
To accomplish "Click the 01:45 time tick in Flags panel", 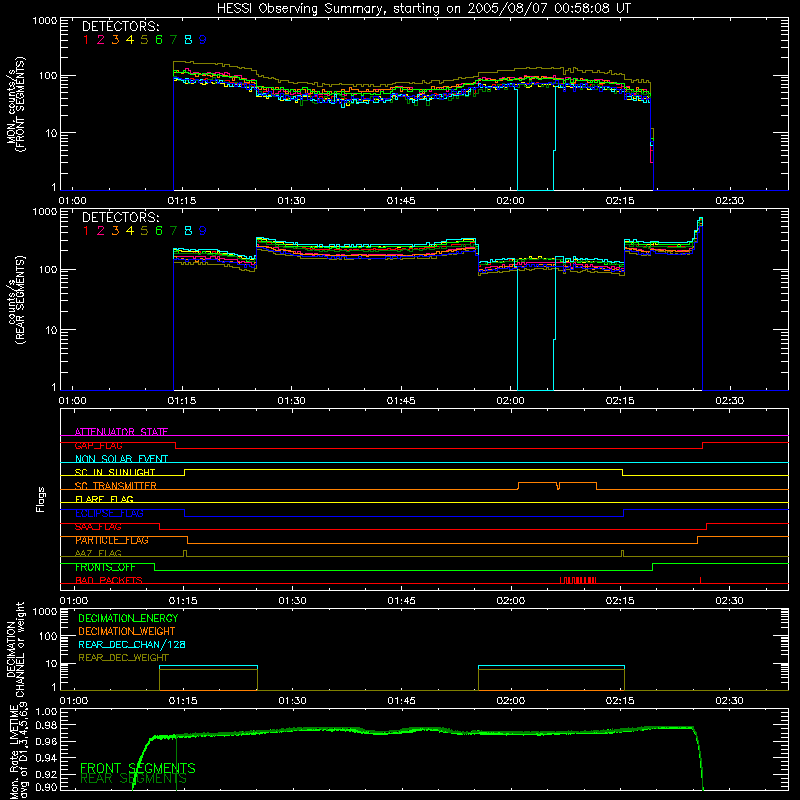I will [401, 601].
